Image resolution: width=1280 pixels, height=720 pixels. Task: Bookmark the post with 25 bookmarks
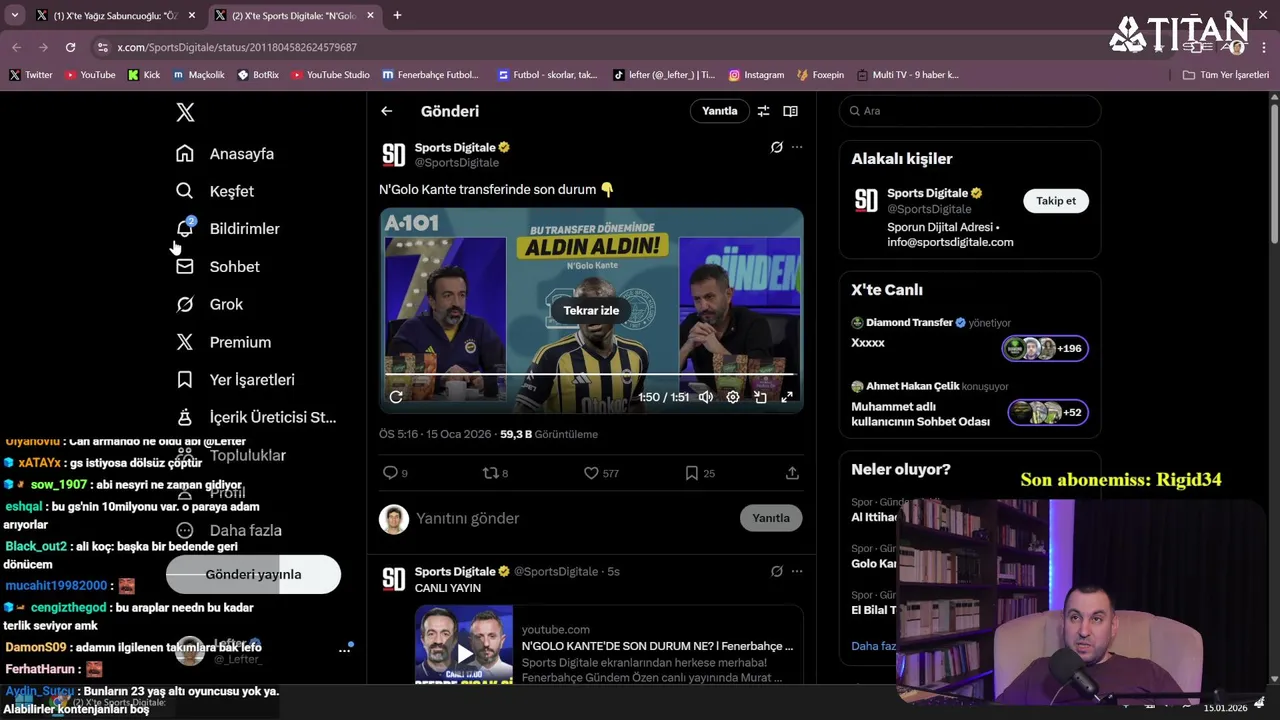click(x=699, y=473)
